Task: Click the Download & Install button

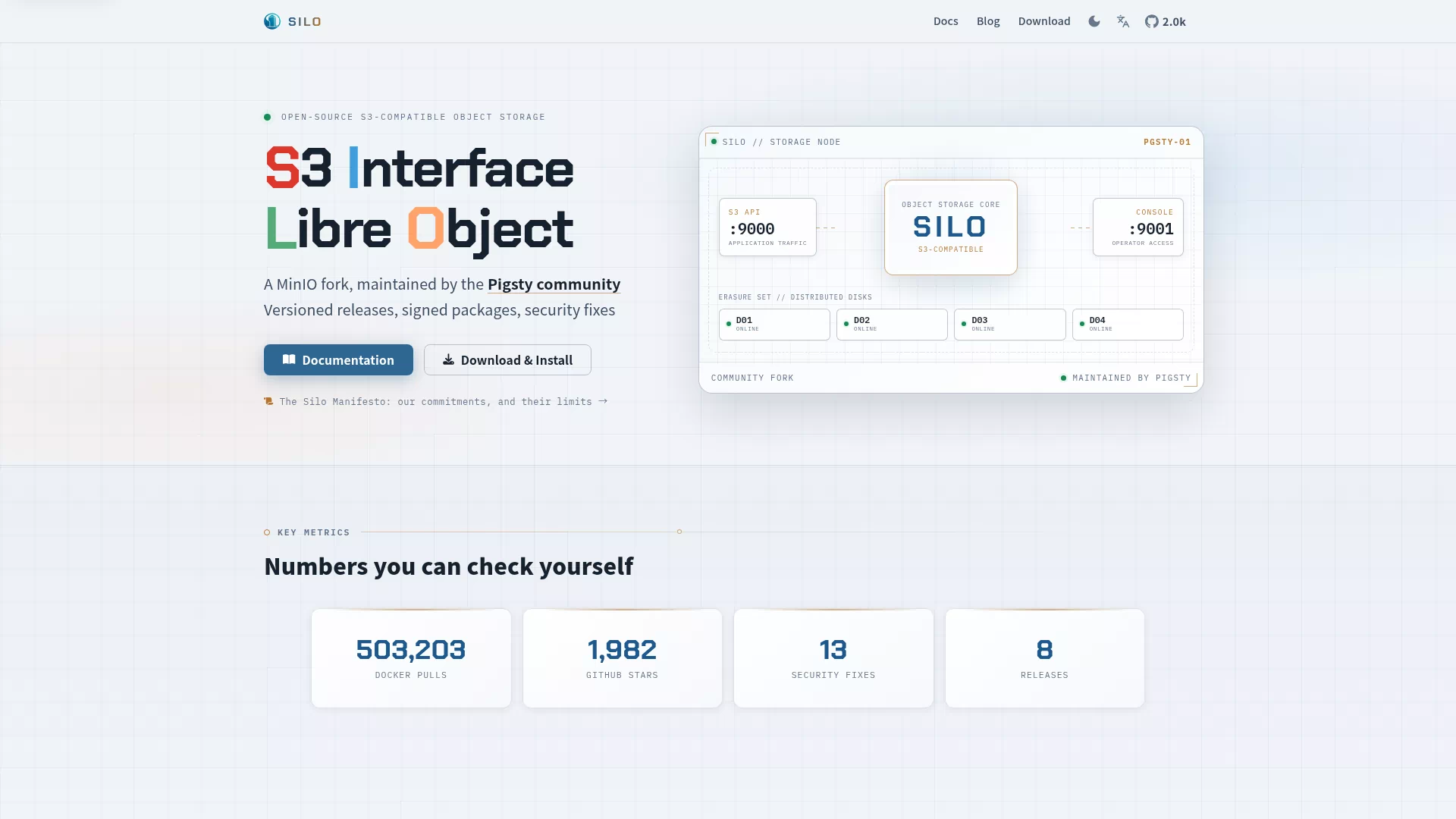Action: click(x=507, y=360)
